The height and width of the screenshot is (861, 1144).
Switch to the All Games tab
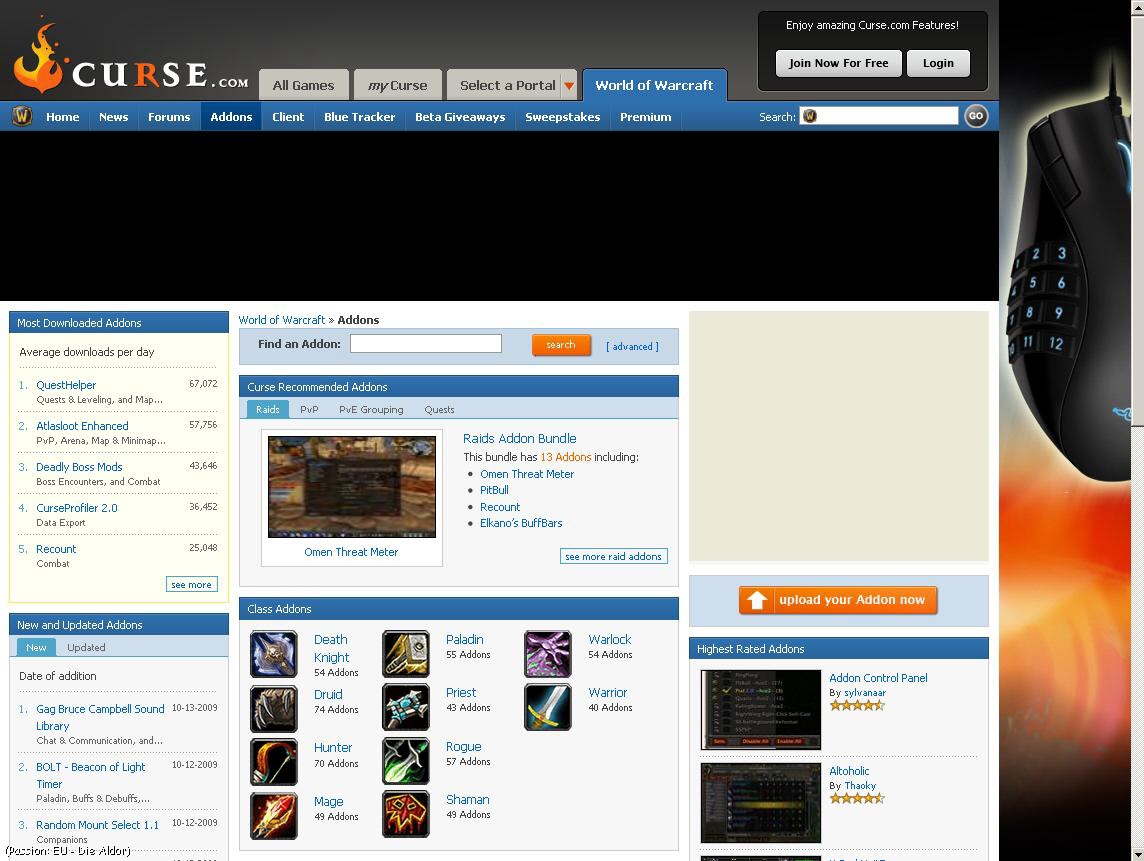tap(304, 85)
